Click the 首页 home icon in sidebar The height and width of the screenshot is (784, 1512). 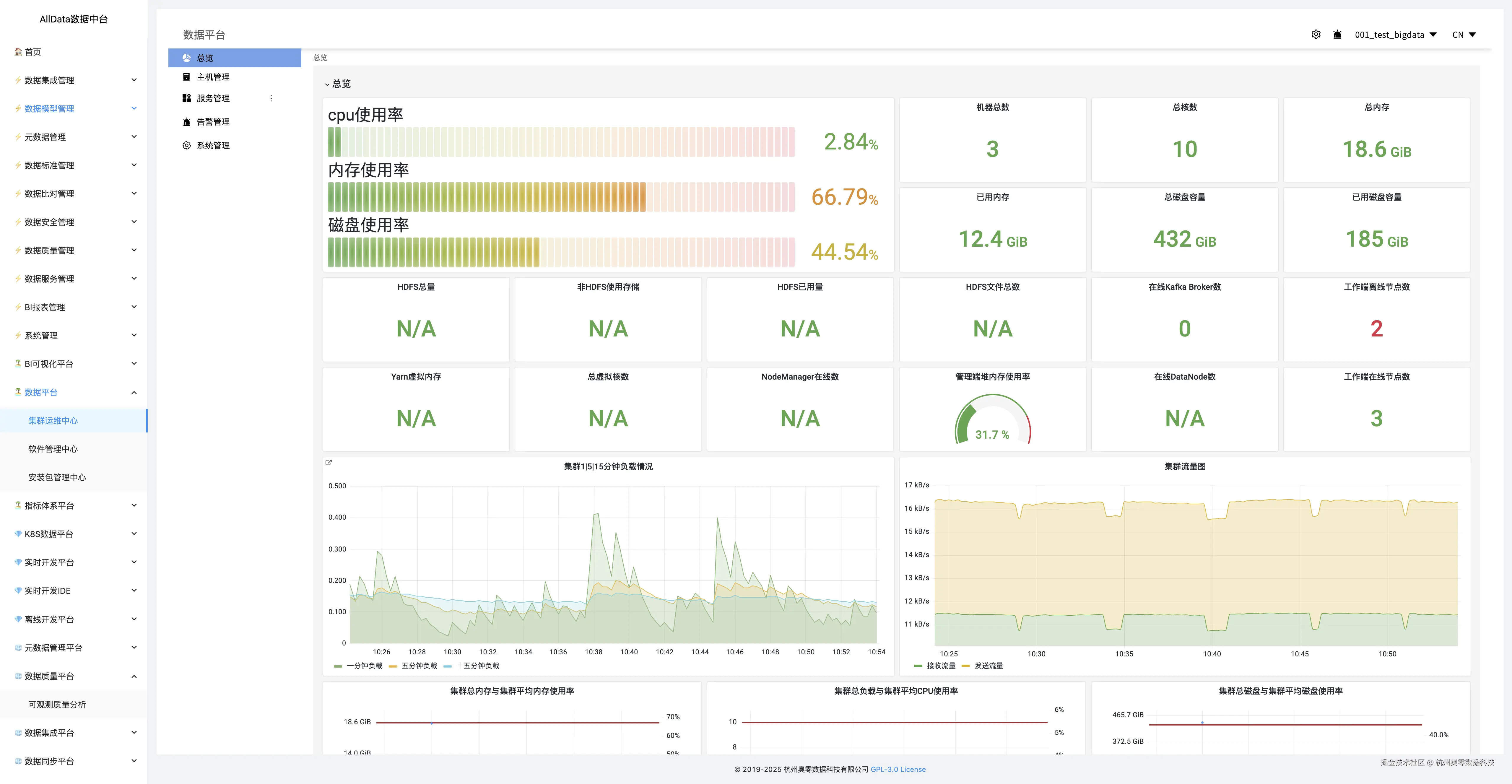(18, 52)
